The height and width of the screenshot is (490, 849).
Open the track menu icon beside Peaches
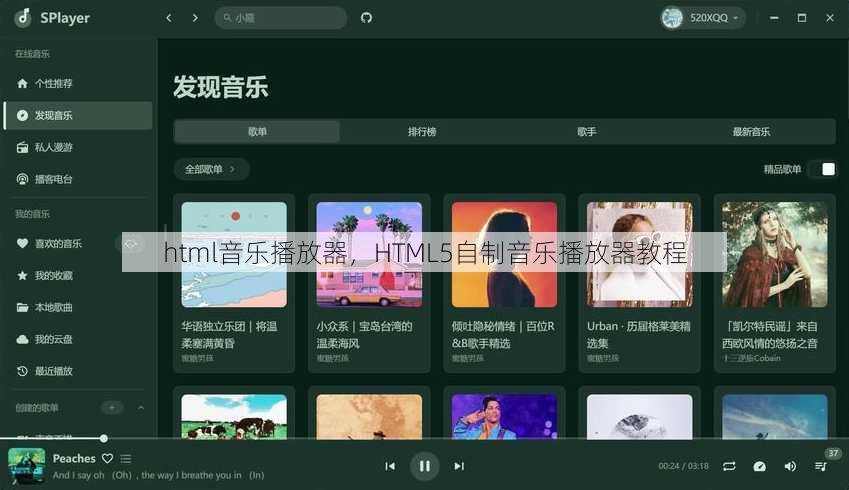[126, 459]
